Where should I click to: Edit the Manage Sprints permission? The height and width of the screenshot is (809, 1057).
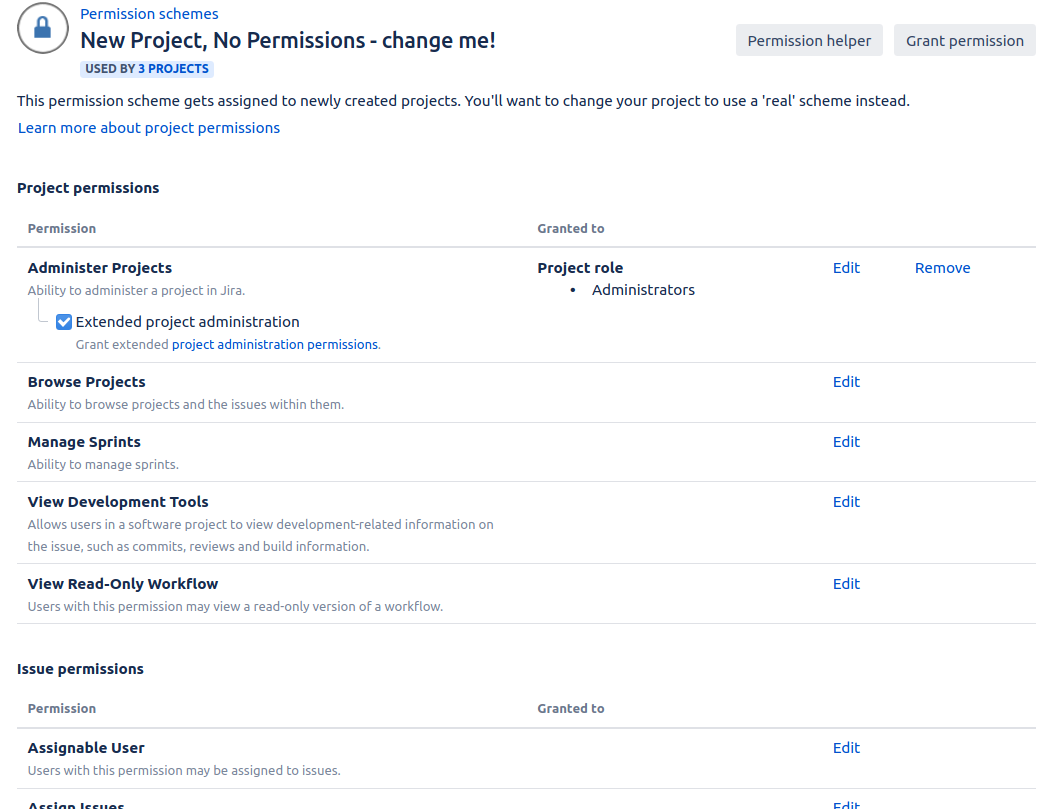pos(846,442)
